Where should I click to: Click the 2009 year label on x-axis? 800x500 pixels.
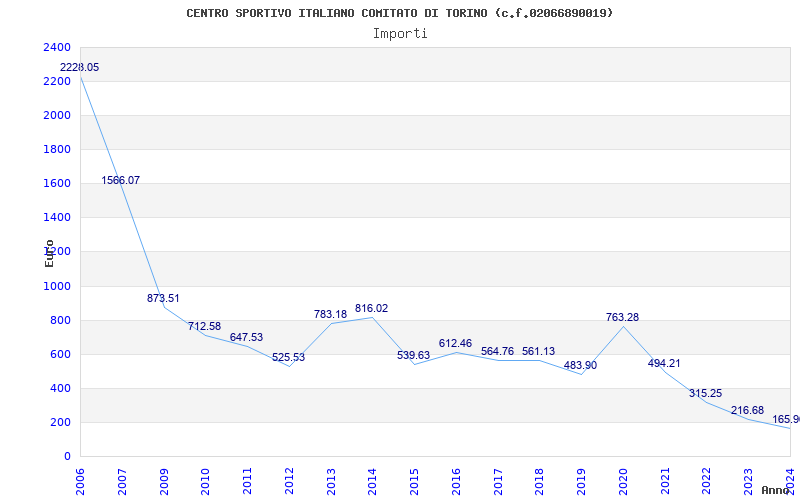click(x=164, y=482)
